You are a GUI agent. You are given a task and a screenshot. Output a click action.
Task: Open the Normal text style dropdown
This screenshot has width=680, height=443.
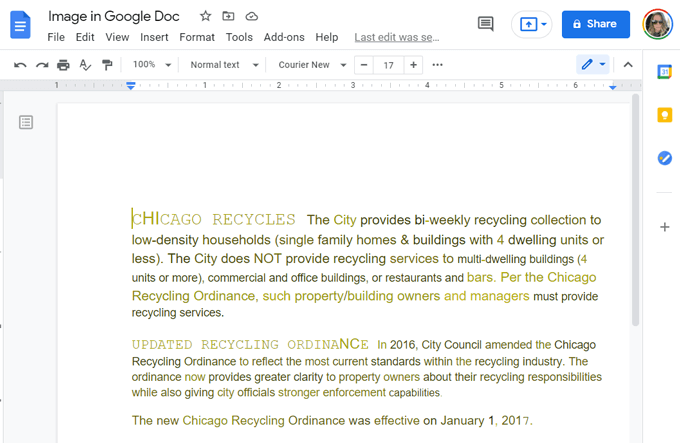[225, 65]
